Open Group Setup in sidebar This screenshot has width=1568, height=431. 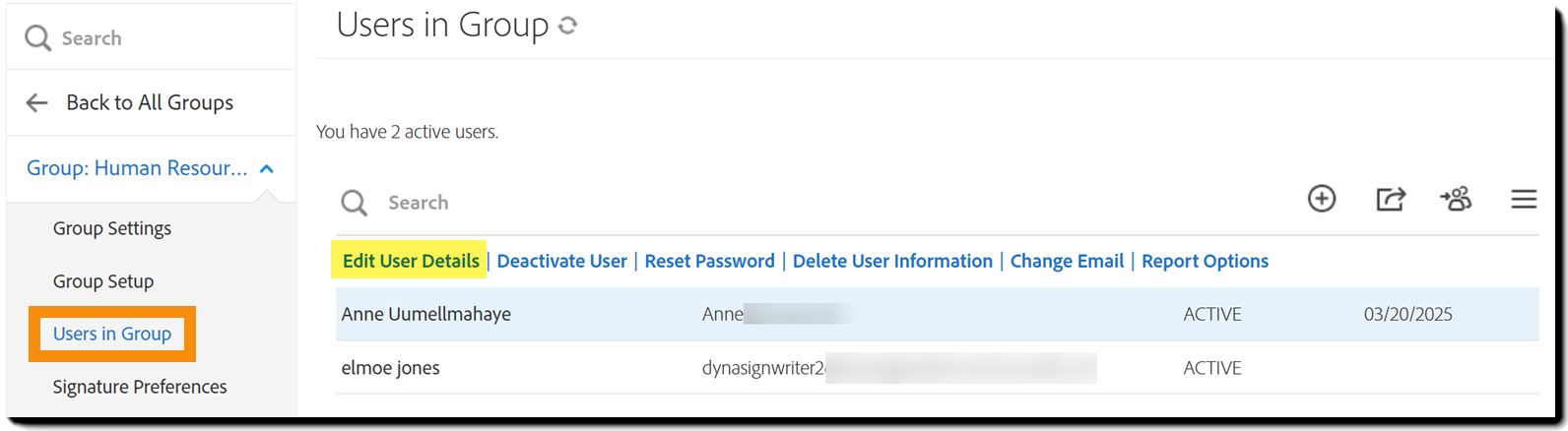[103, 281]
